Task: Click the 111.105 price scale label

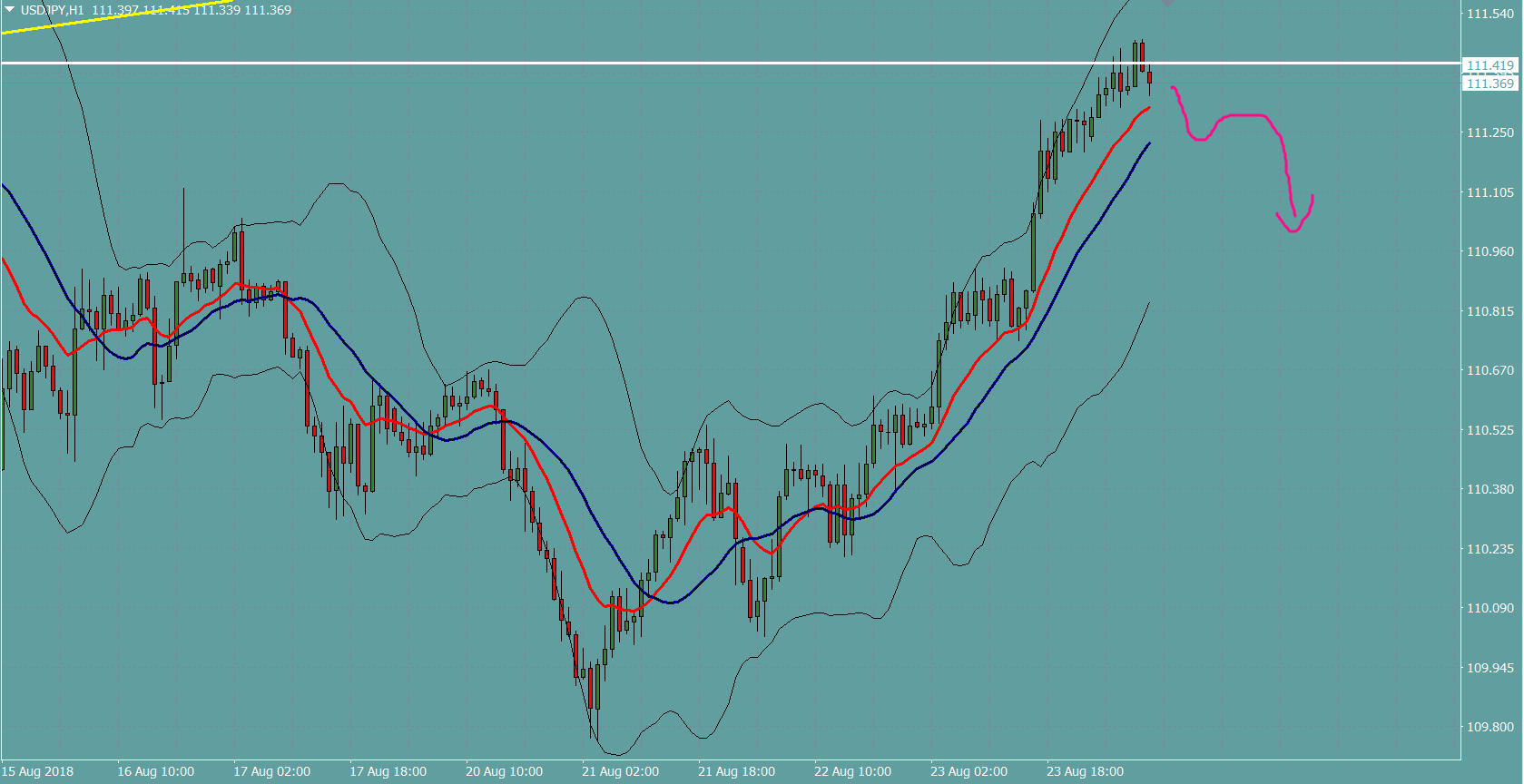Action: 1490,192
